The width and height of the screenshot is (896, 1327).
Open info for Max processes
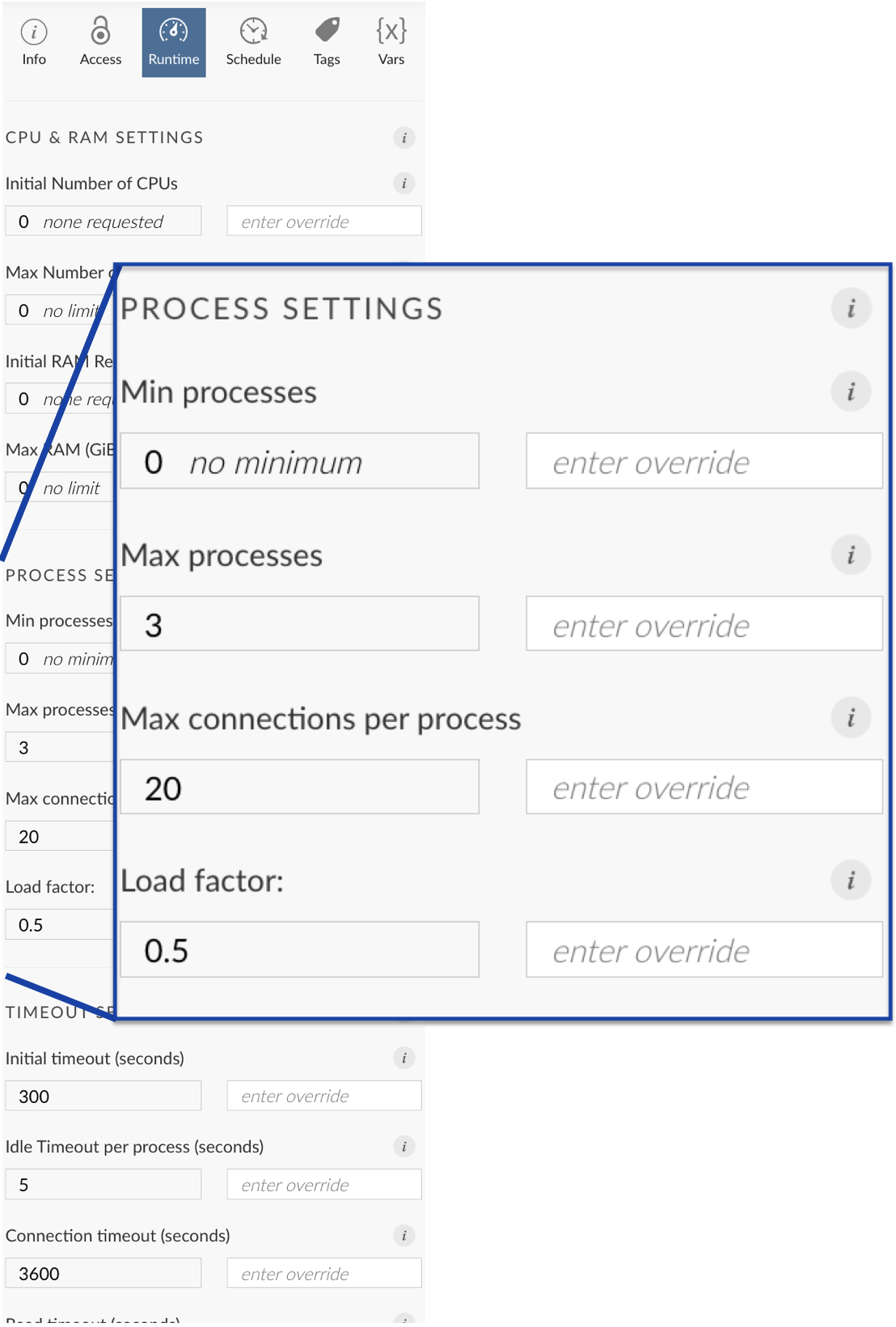click(851, 556)
